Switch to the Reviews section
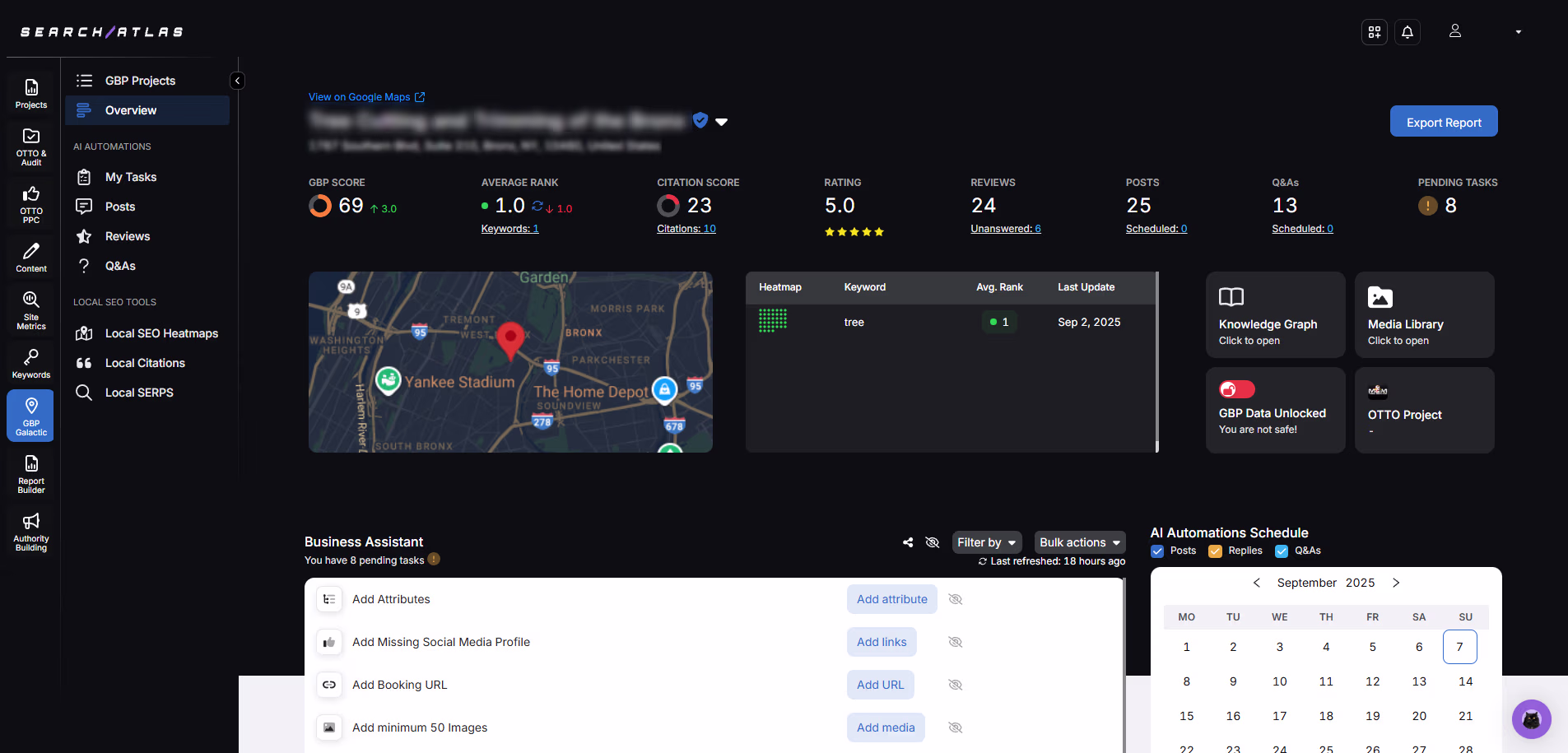Screen dimensions: 1568x753 coord(128,236)
